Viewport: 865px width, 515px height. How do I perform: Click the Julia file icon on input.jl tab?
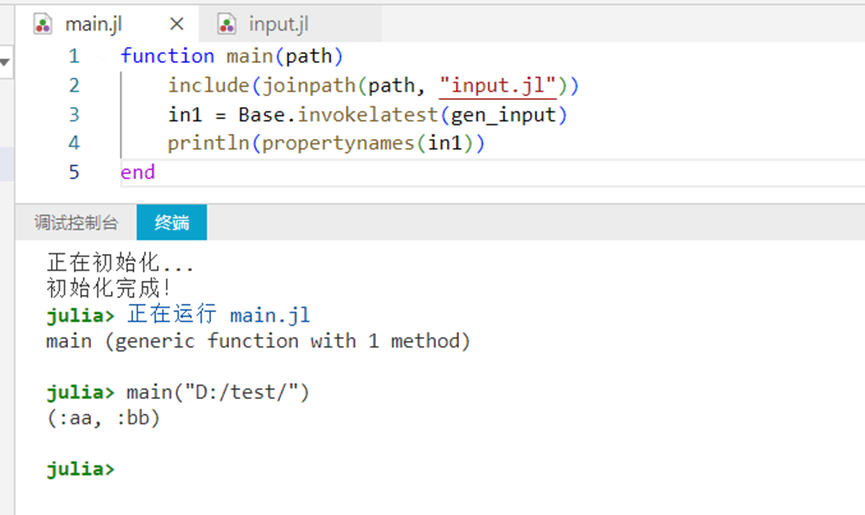tap(227, 24)
